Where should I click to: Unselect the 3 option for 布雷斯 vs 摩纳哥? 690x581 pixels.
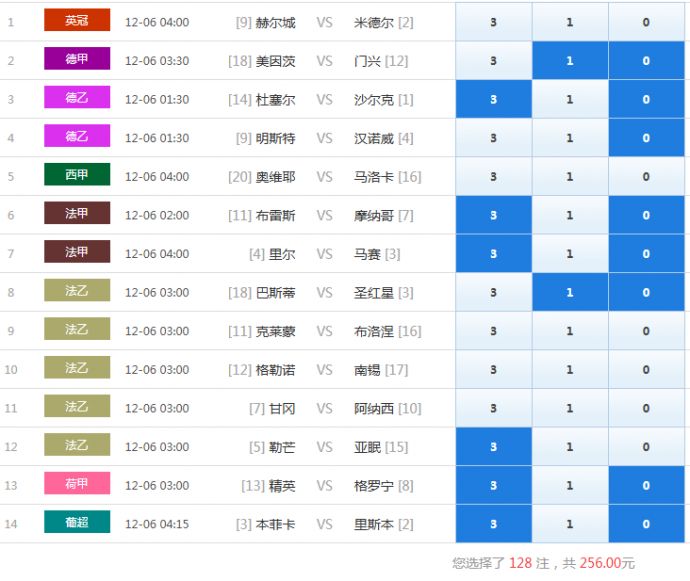(x=493, y=216)
